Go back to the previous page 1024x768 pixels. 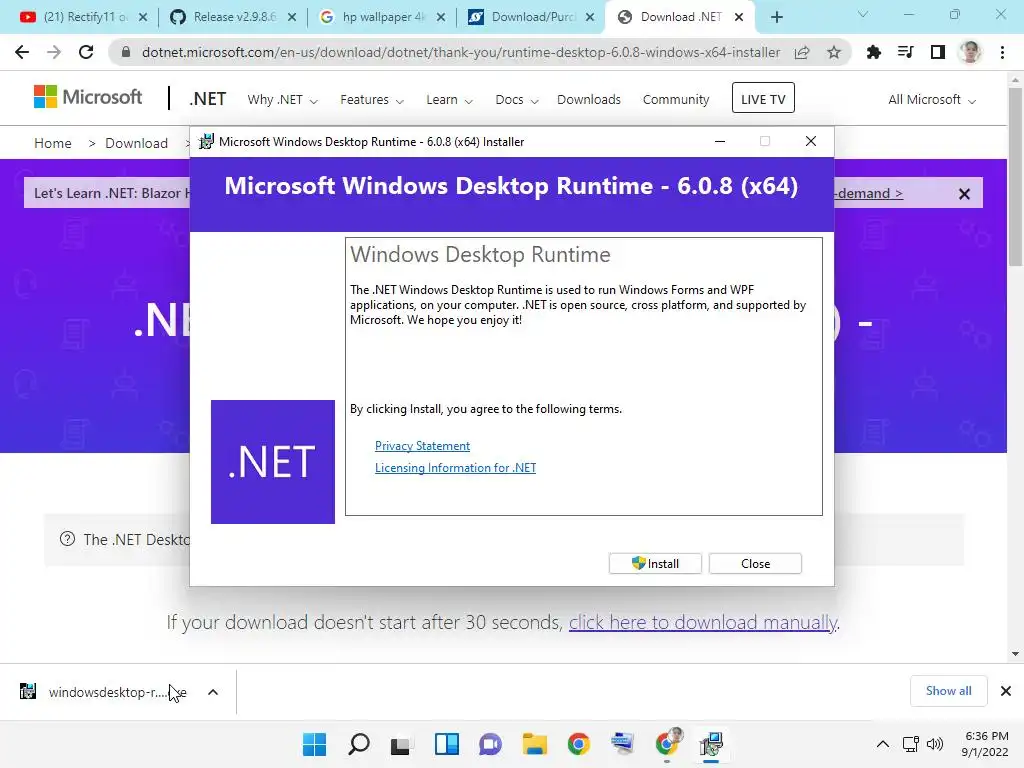click(22, 52)
